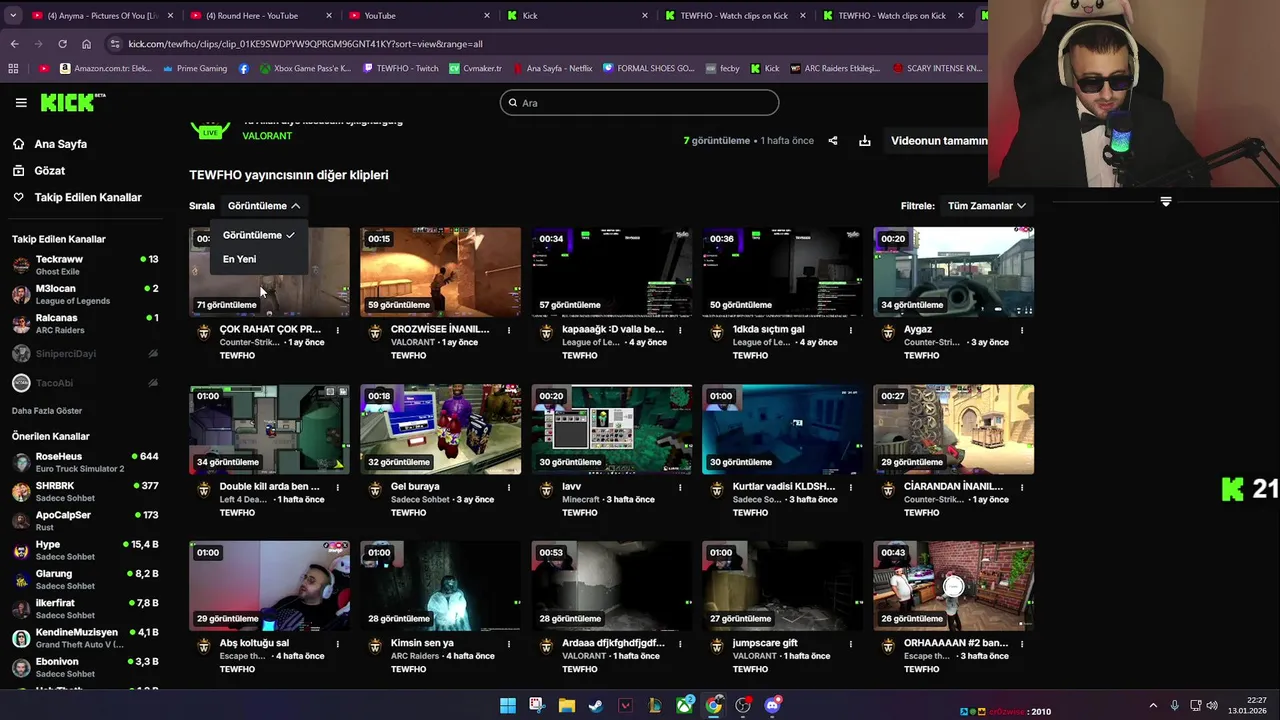Open the bookmarks bar apps grid
This screenshot has width=1280, height=720.
pos(13,69)
